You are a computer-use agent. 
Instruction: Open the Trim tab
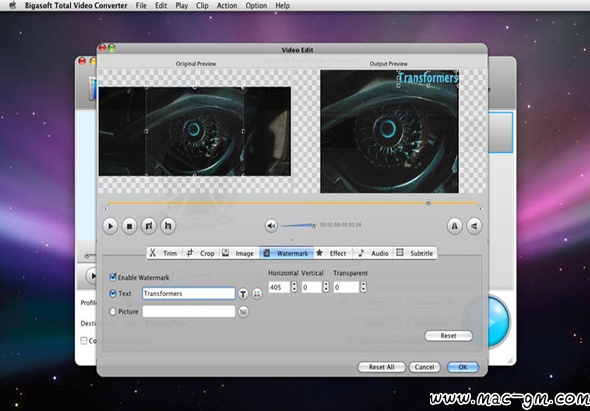click(x=164, y=253)
